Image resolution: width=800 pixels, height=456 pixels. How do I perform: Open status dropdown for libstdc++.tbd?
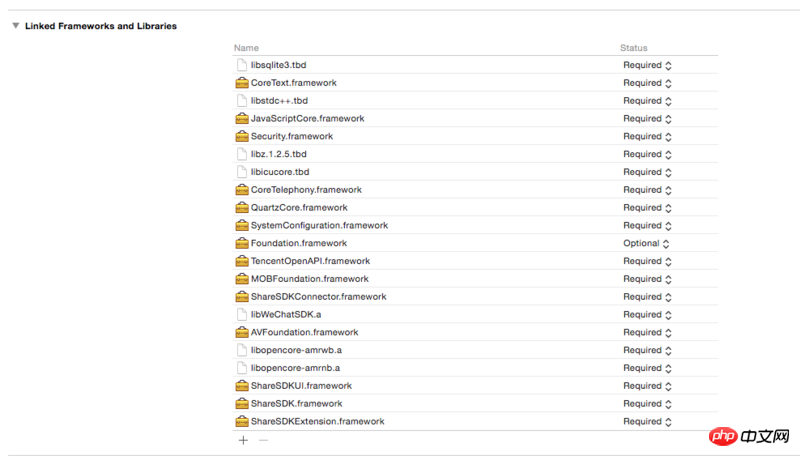[x=647, y=100]
